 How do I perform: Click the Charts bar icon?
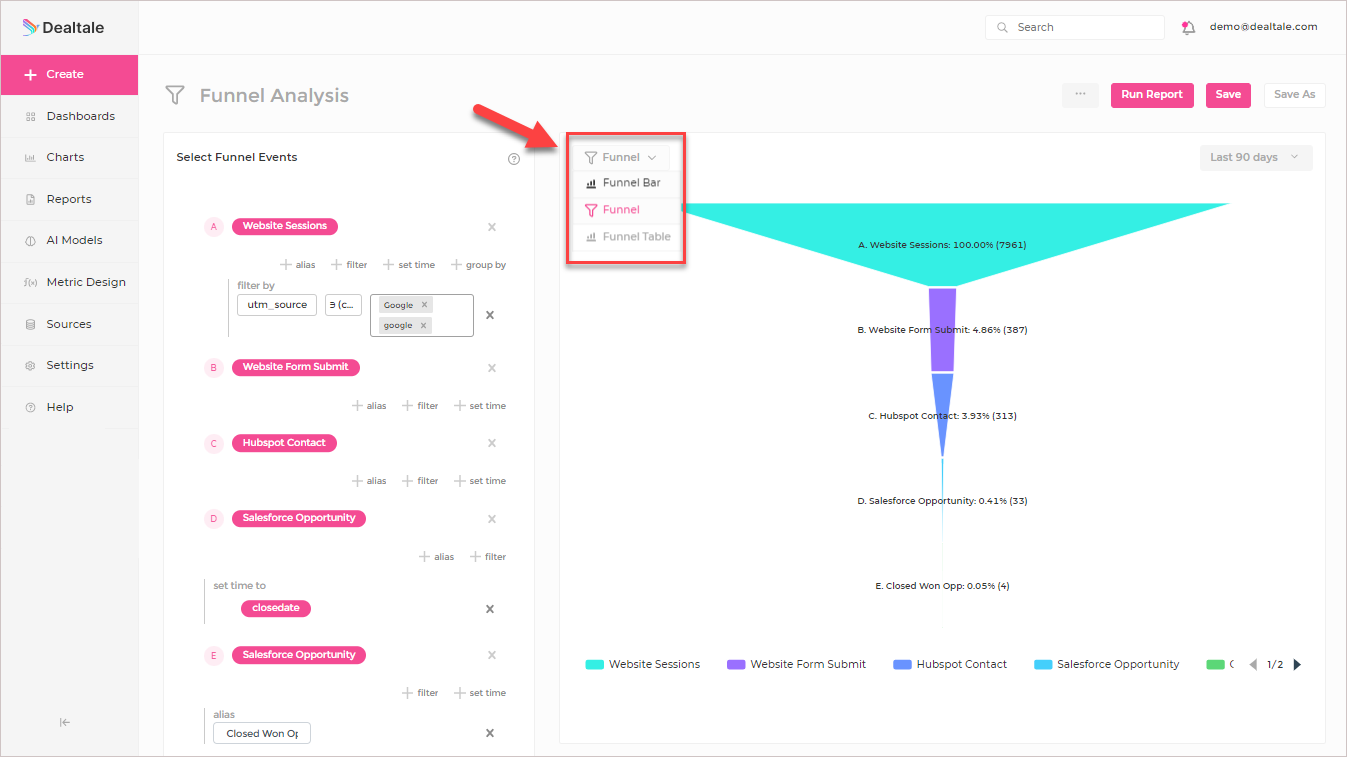pyautogui.click(x=30, y=157)
